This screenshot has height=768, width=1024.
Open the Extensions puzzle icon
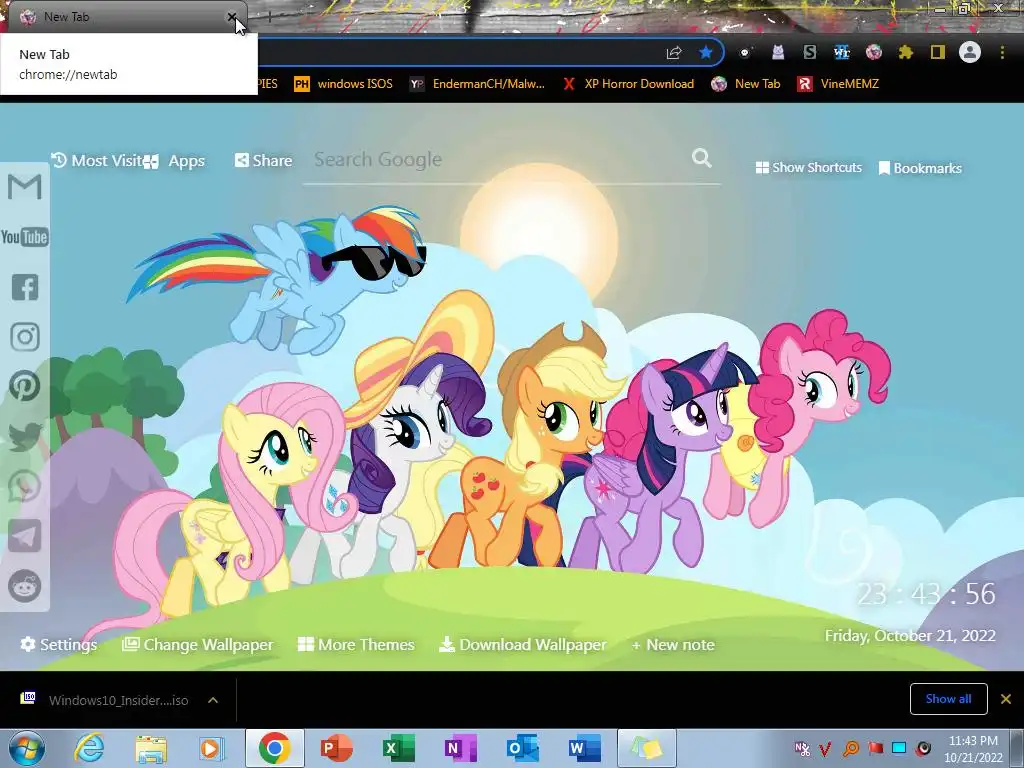pyautogui.click(x=905, y=52)
